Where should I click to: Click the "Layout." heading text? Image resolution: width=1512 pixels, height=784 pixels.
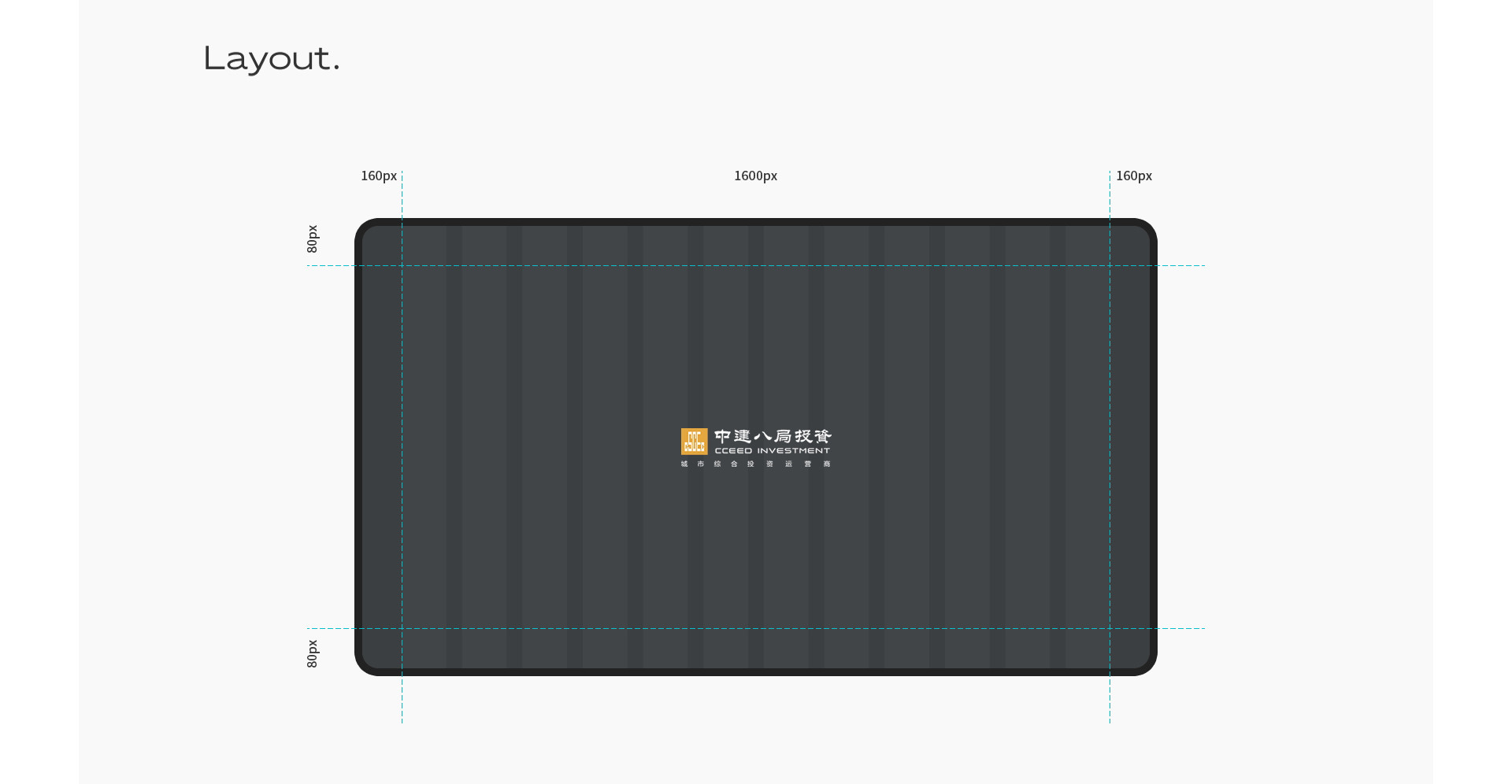pos(272,59)
